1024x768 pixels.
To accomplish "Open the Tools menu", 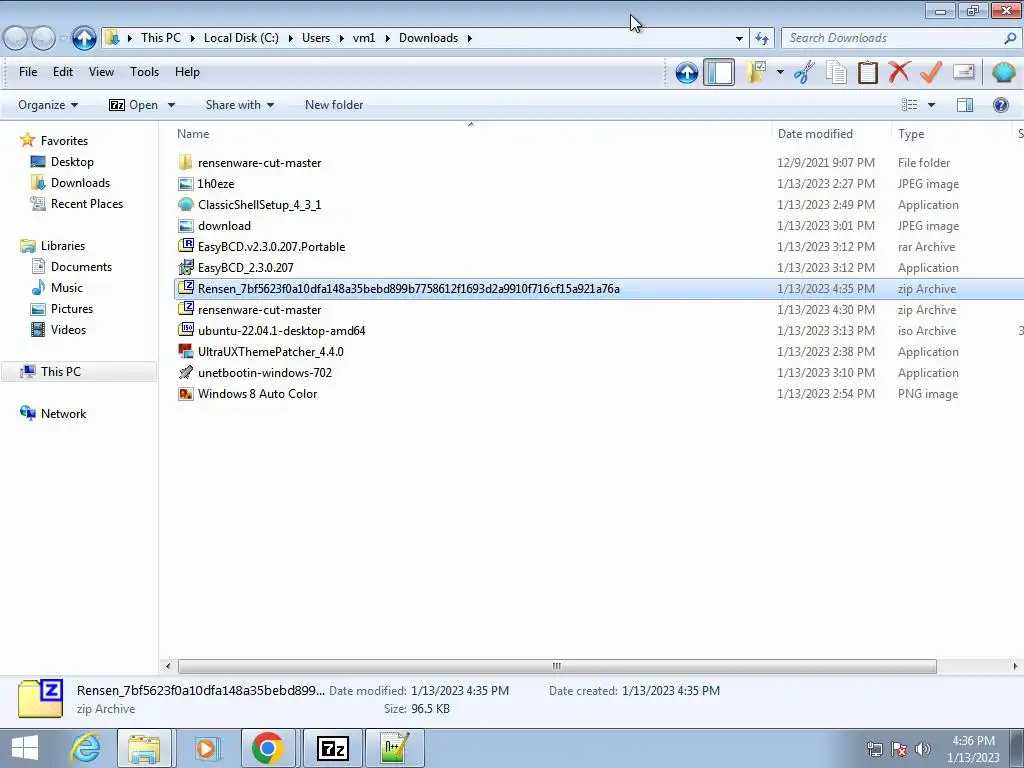I will pos(144,72).
